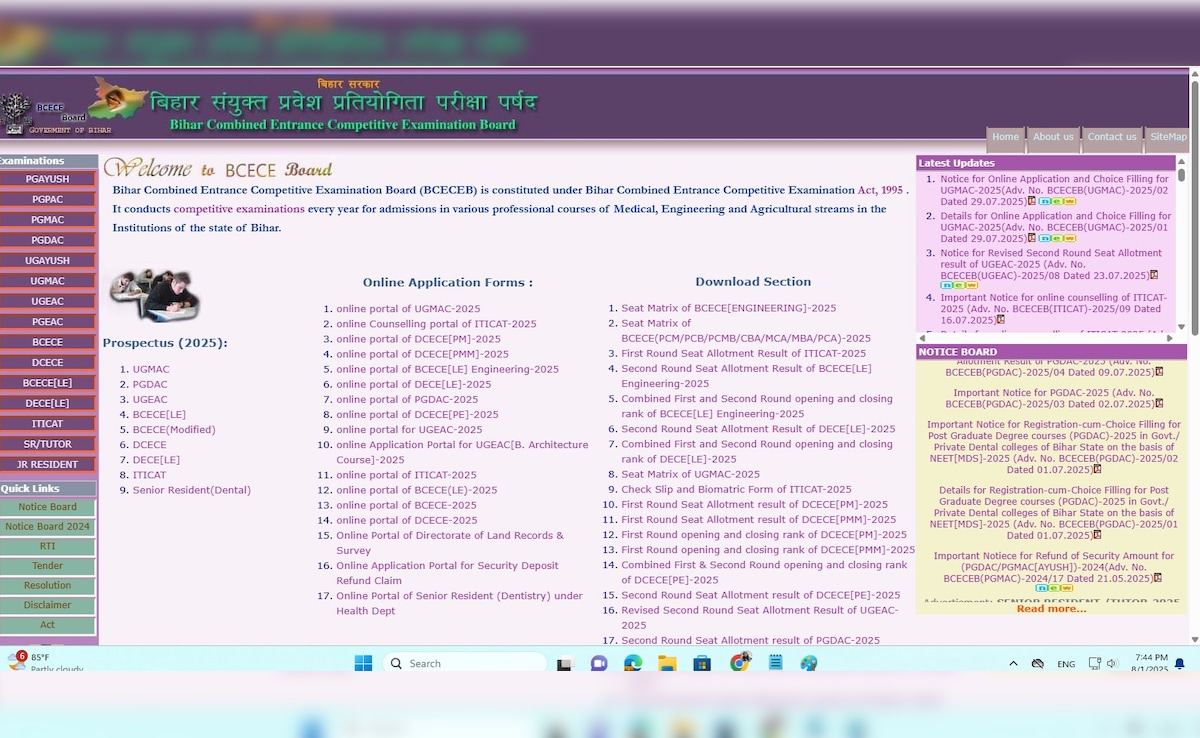
Task: Open the weather widget showing 85°F
Action: 45,662
